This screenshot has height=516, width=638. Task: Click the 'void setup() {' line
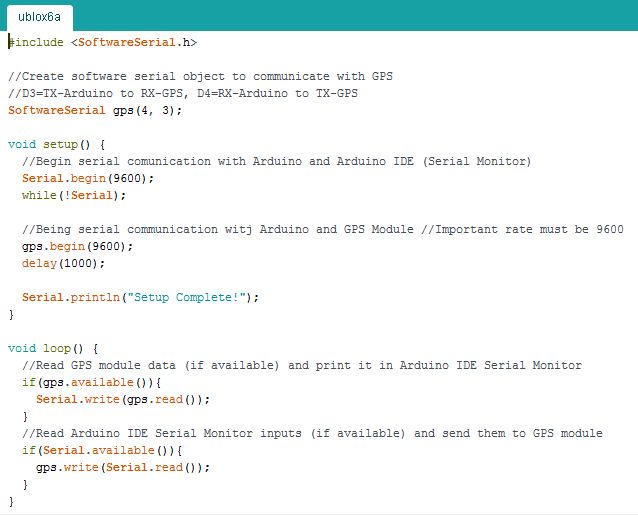click(x=57, y=144)
